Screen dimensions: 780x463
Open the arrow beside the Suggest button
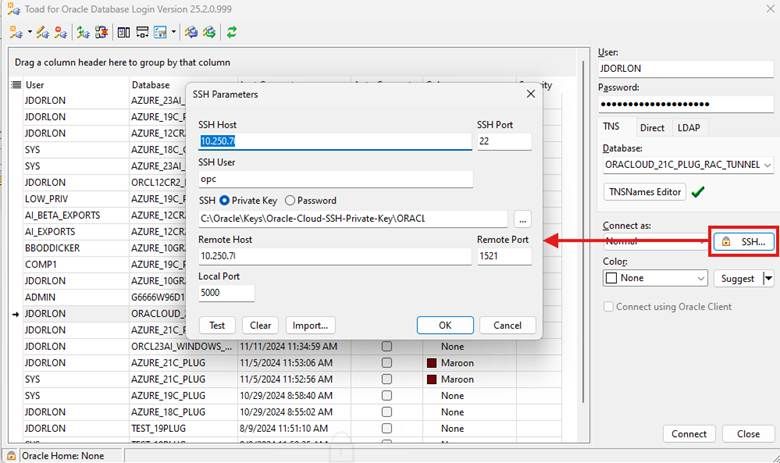pos(769,278)
